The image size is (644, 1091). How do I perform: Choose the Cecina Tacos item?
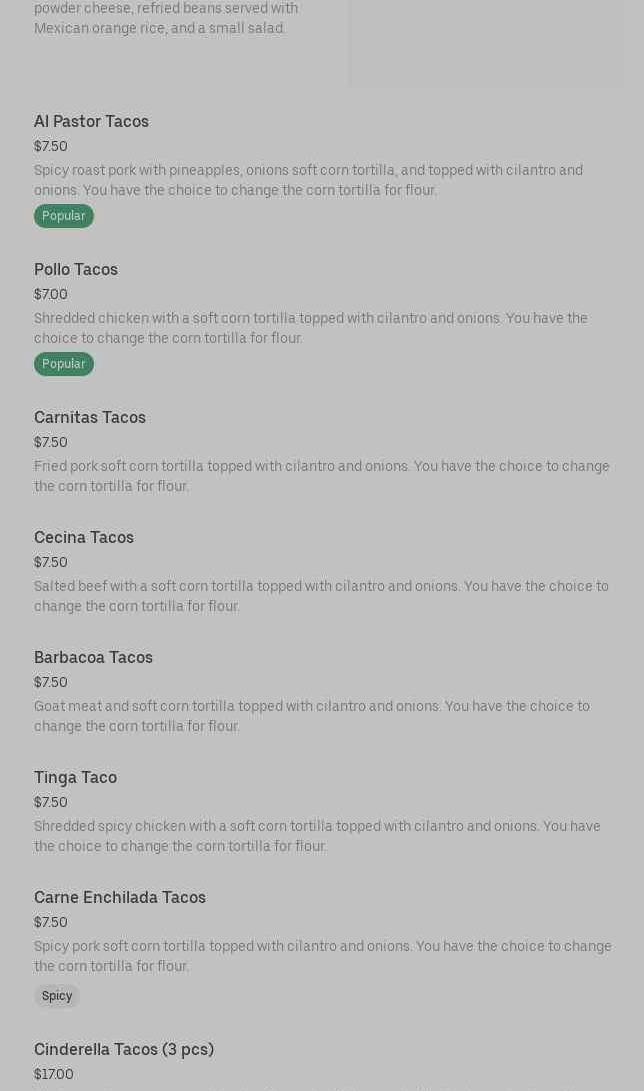84,538
